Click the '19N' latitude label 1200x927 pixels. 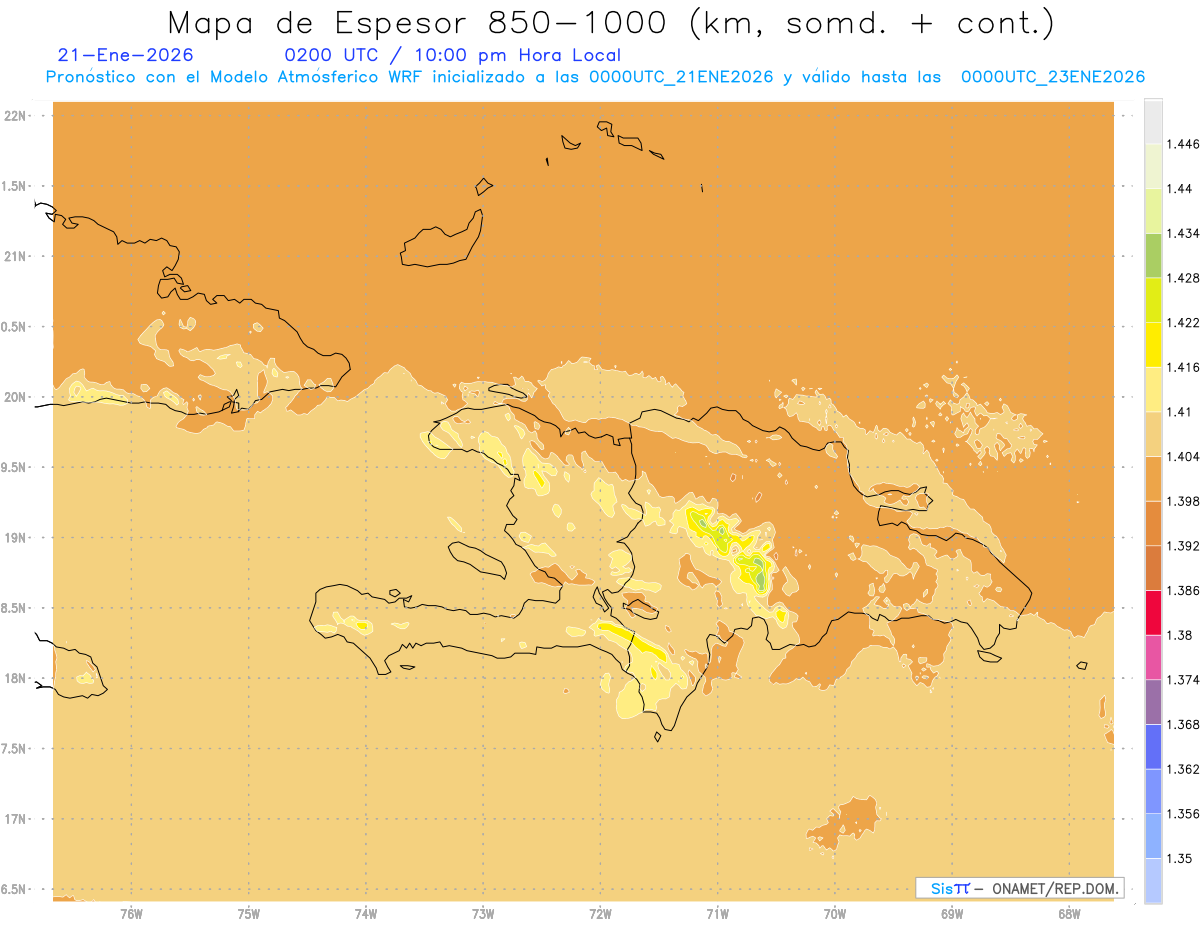coord(14,538)
